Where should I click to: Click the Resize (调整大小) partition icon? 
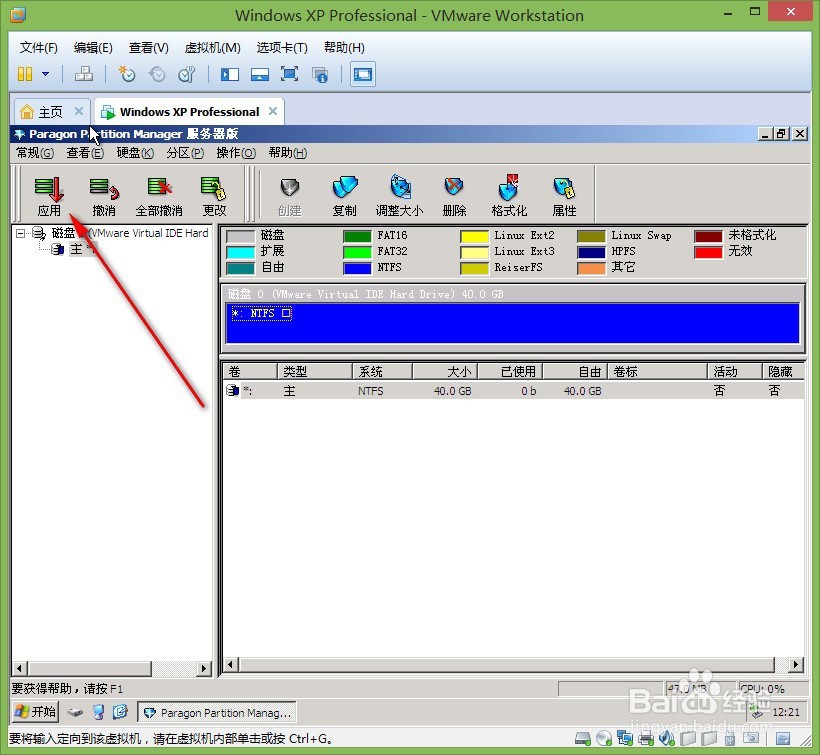pyautogui.click(x=400, y=197)
